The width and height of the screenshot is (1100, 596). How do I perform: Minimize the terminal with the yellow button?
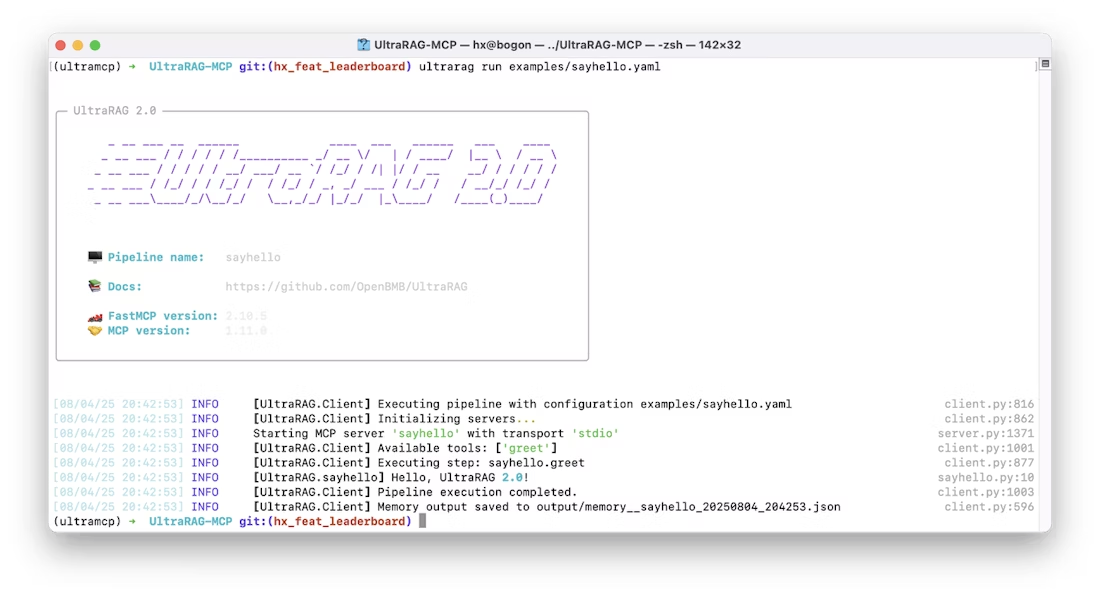coord(78,45)
